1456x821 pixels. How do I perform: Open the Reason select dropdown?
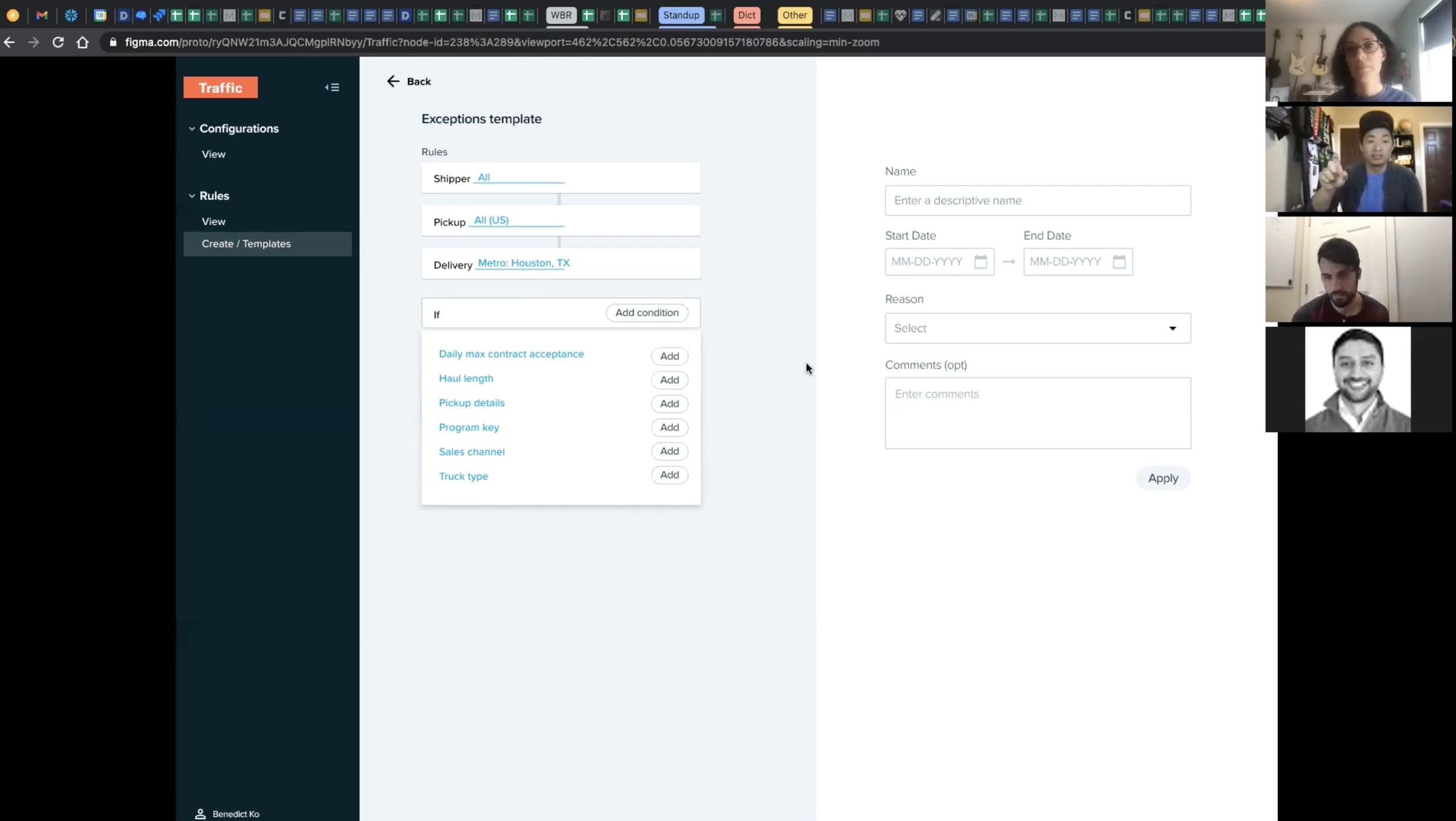1037,328
